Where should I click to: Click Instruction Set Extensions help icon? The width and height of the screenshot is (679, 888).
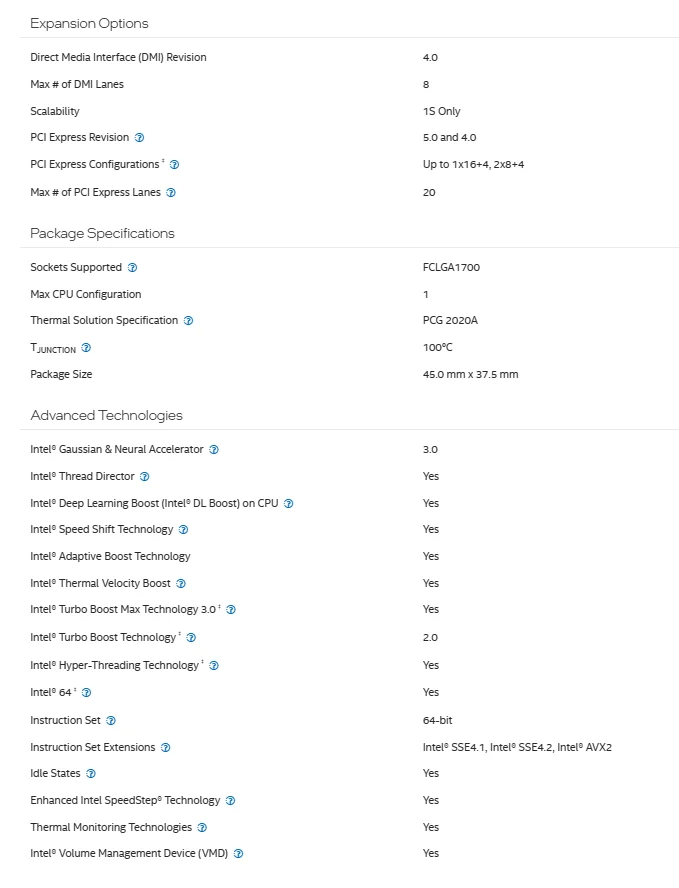coord(166,748)
